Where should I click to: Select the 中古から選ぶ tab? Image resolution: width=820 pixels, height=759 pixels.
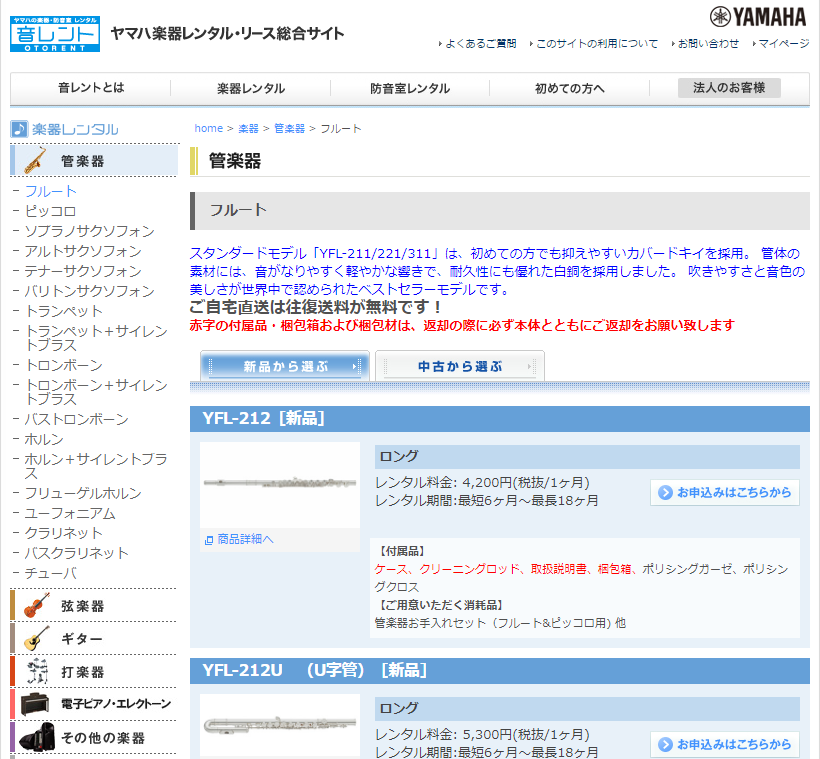[x=460, y=366]
